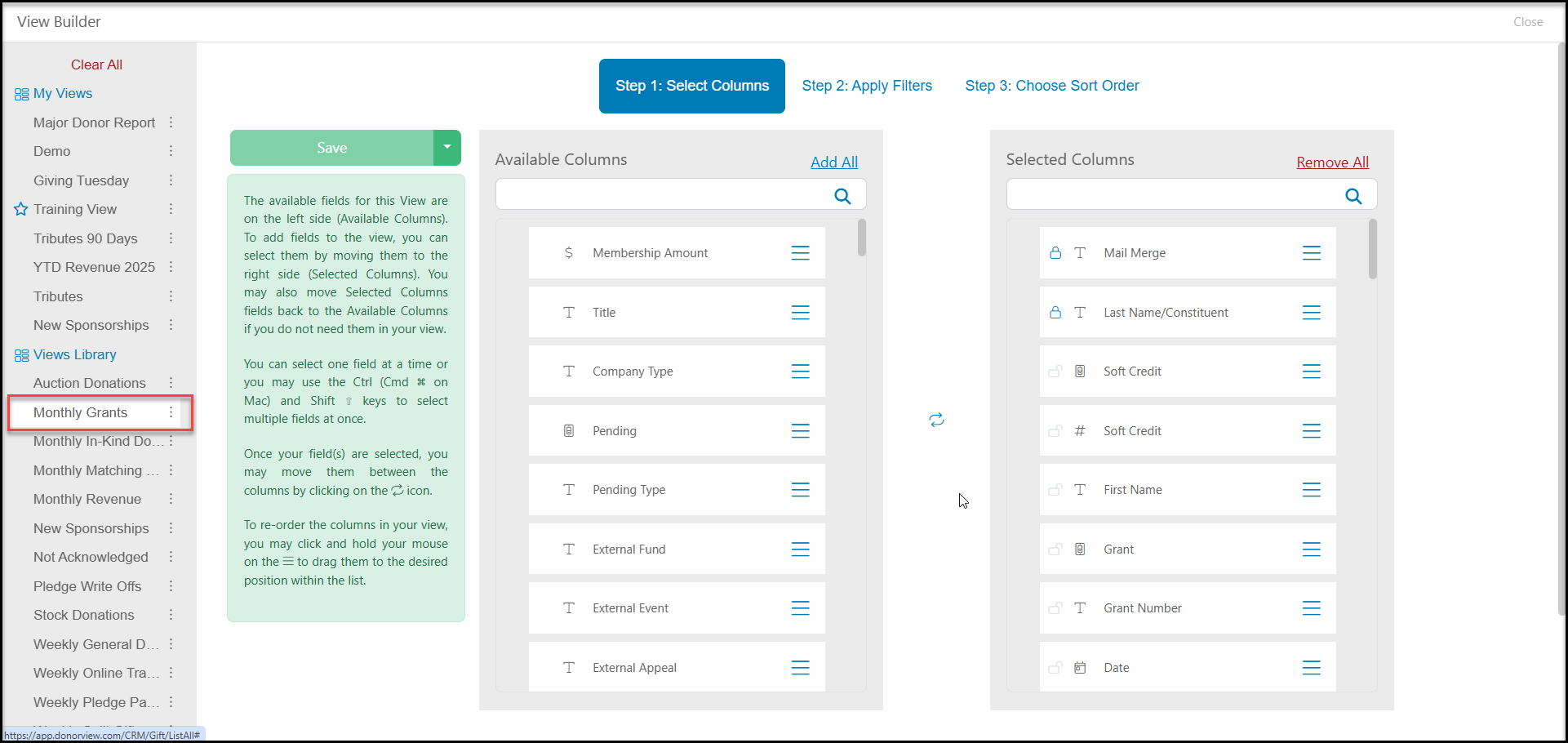Image resolution: width=1568 pixels, height=743 pixels.
Task: Toggle lock icon on Mail Merge column
Action: pos(1055,253)
